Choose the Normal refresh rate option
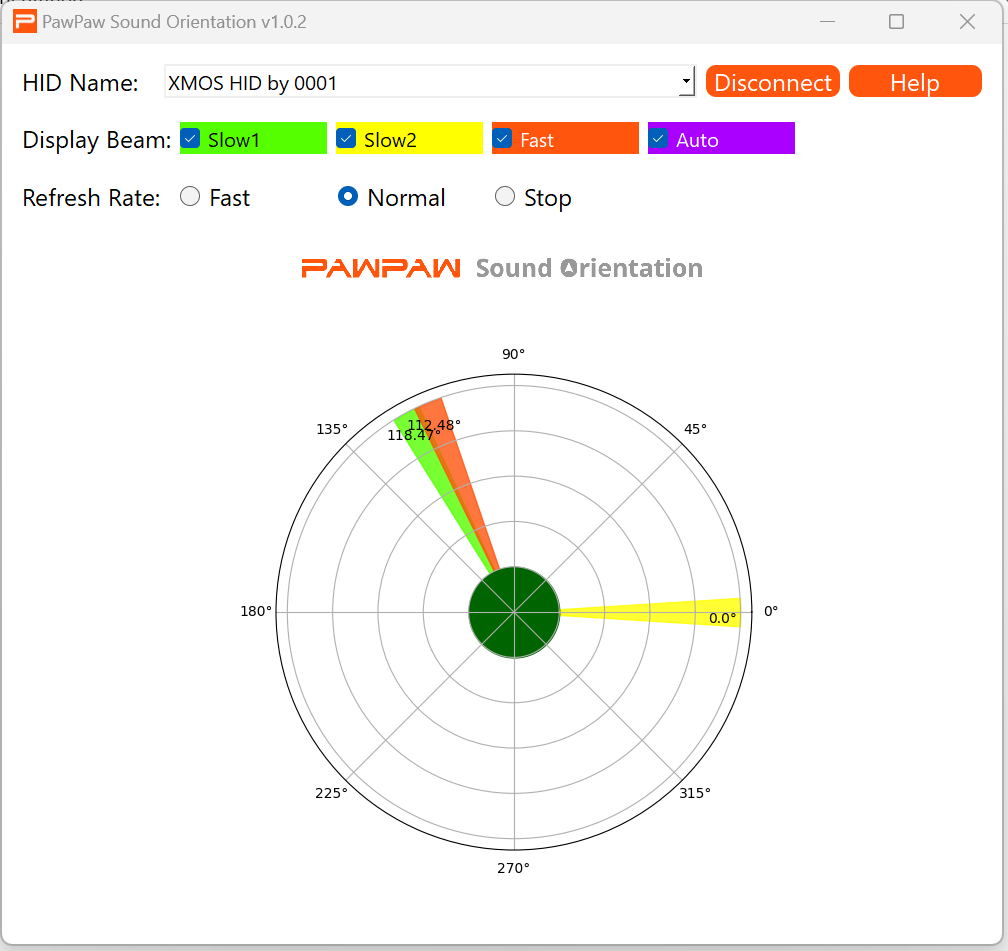Image resolution: width=1008 pixels, height=951 pixels. pyautogui.click(x=348, y=197)
